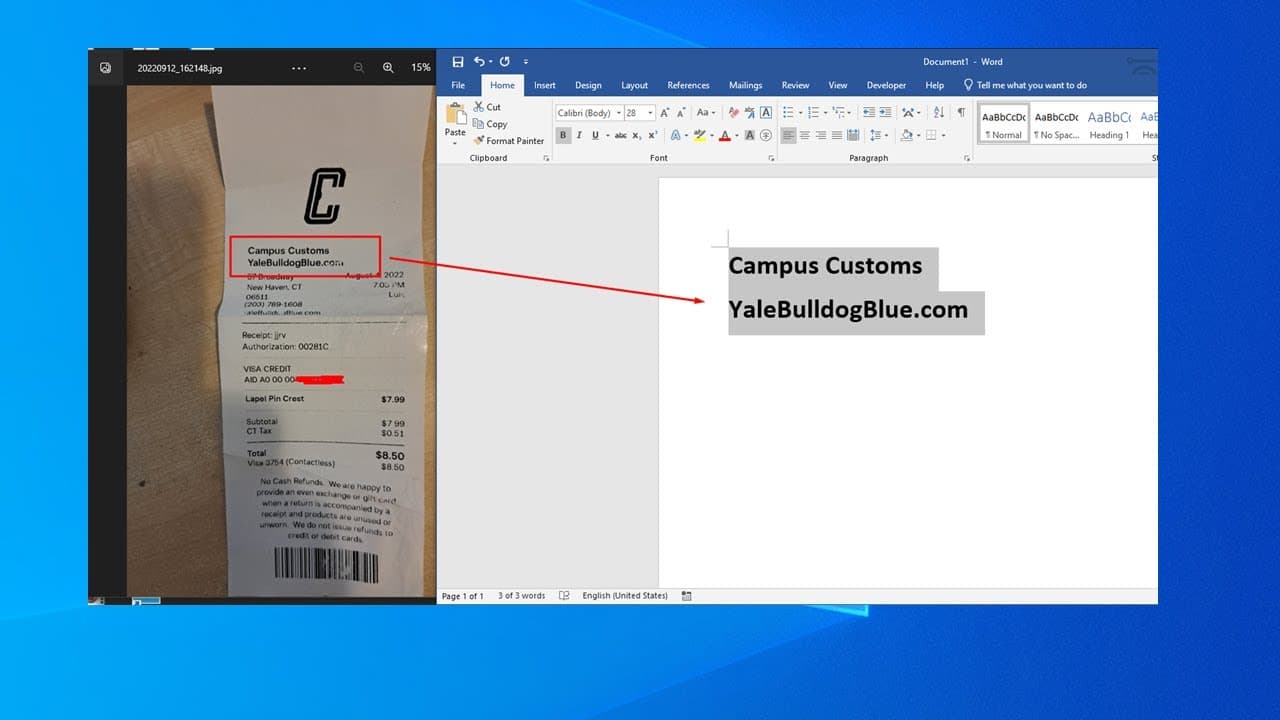Image resolution: width=1280 pixels, height=720 pixels.
Task: Toggle Superscript formatting
Action: coord(652,135)
